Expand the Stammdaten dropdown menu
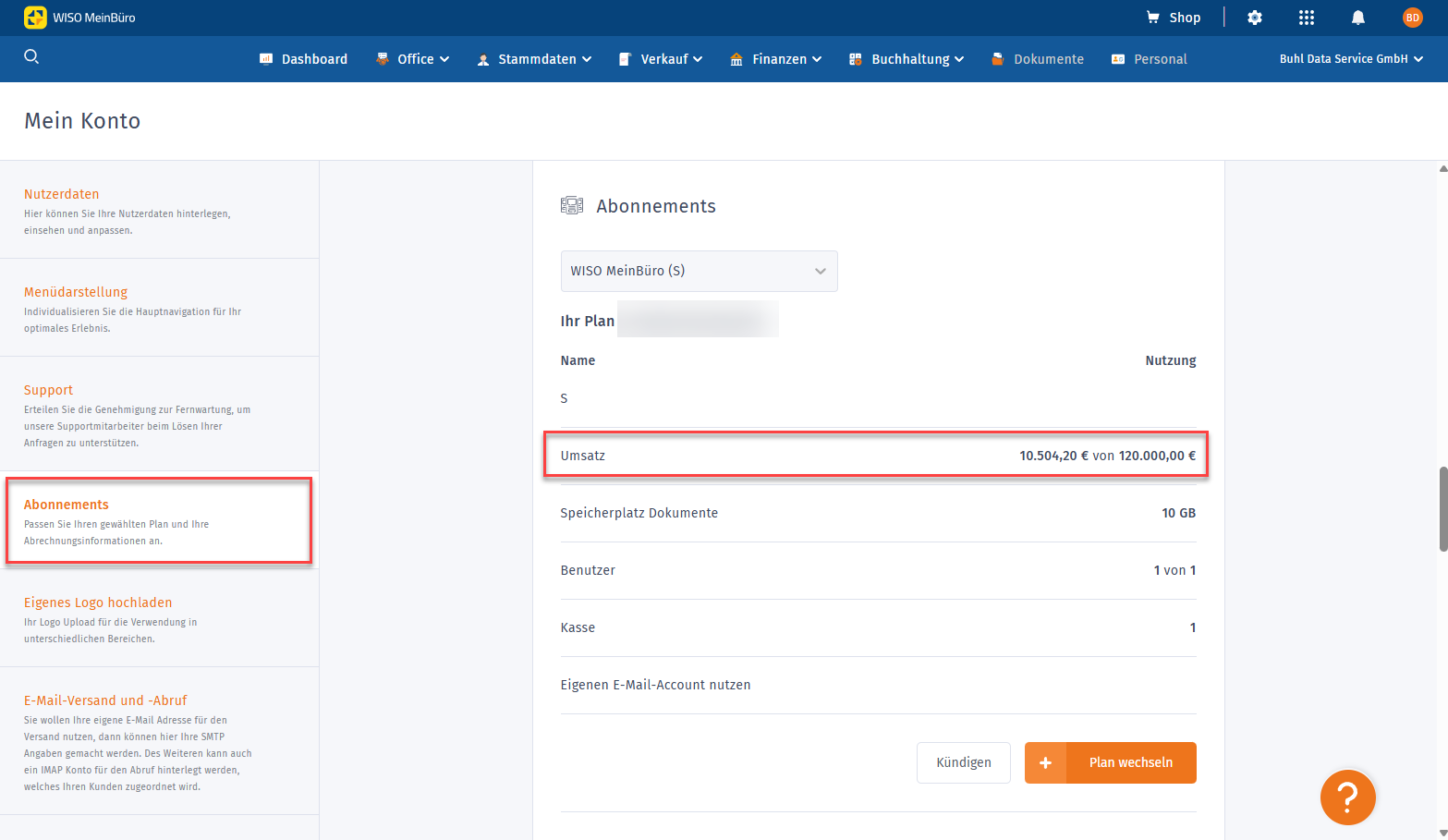The height and width of the screenshot is (840, 1448). [x=587, y=59]
